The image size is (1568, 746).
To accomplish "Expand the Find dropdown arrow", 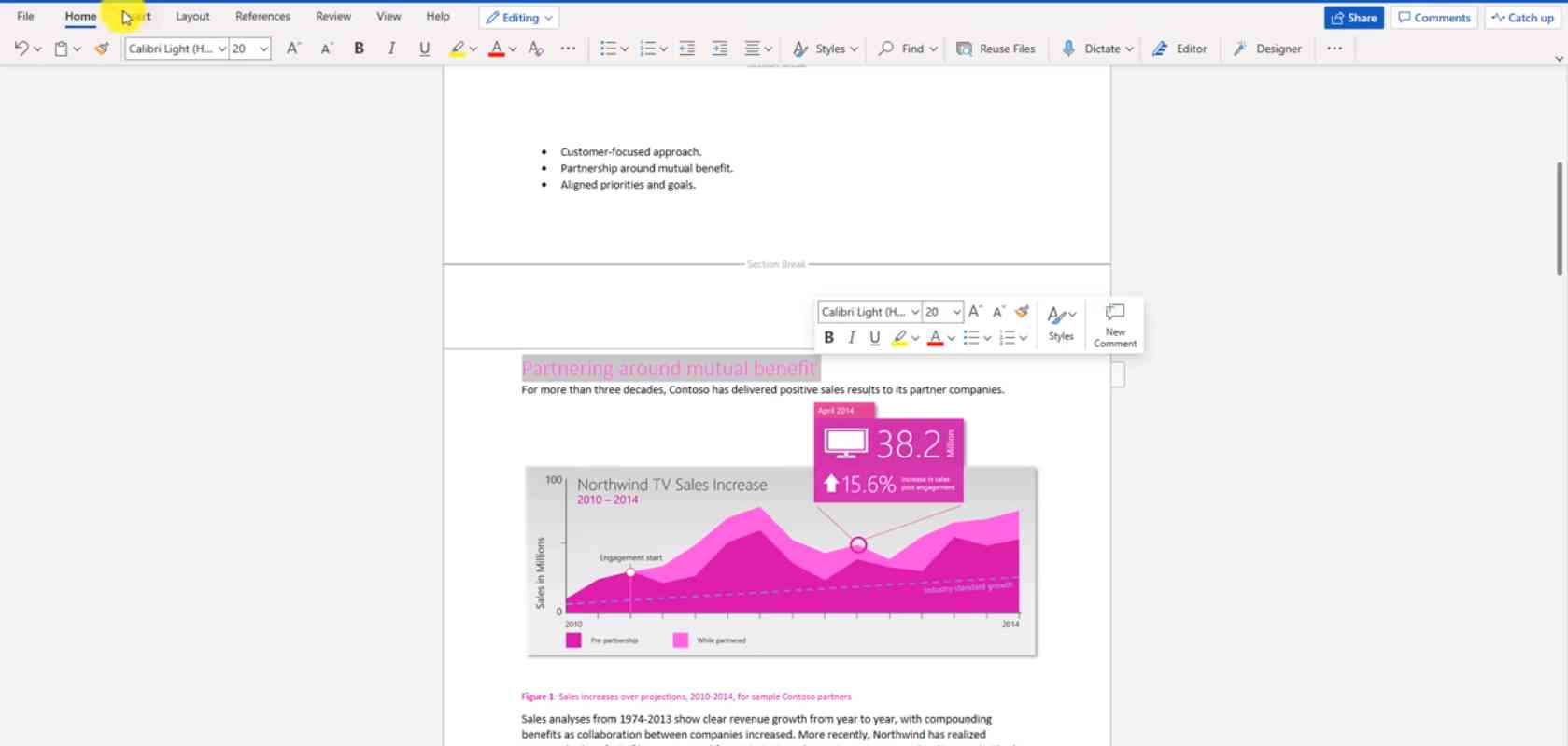I will coord(933,49).
